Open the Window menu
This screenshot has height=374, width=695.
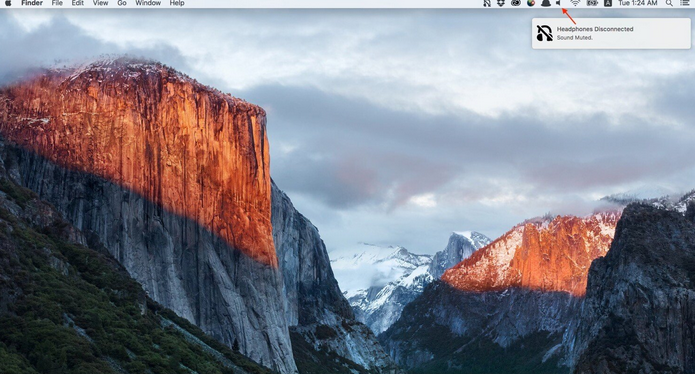click(x=148, y=3)
